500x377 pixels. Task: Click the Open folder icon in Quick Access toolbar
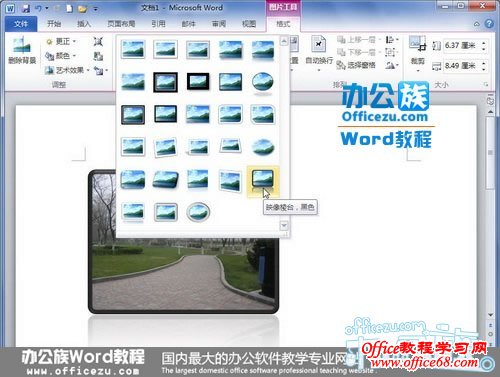coord(82,8)
